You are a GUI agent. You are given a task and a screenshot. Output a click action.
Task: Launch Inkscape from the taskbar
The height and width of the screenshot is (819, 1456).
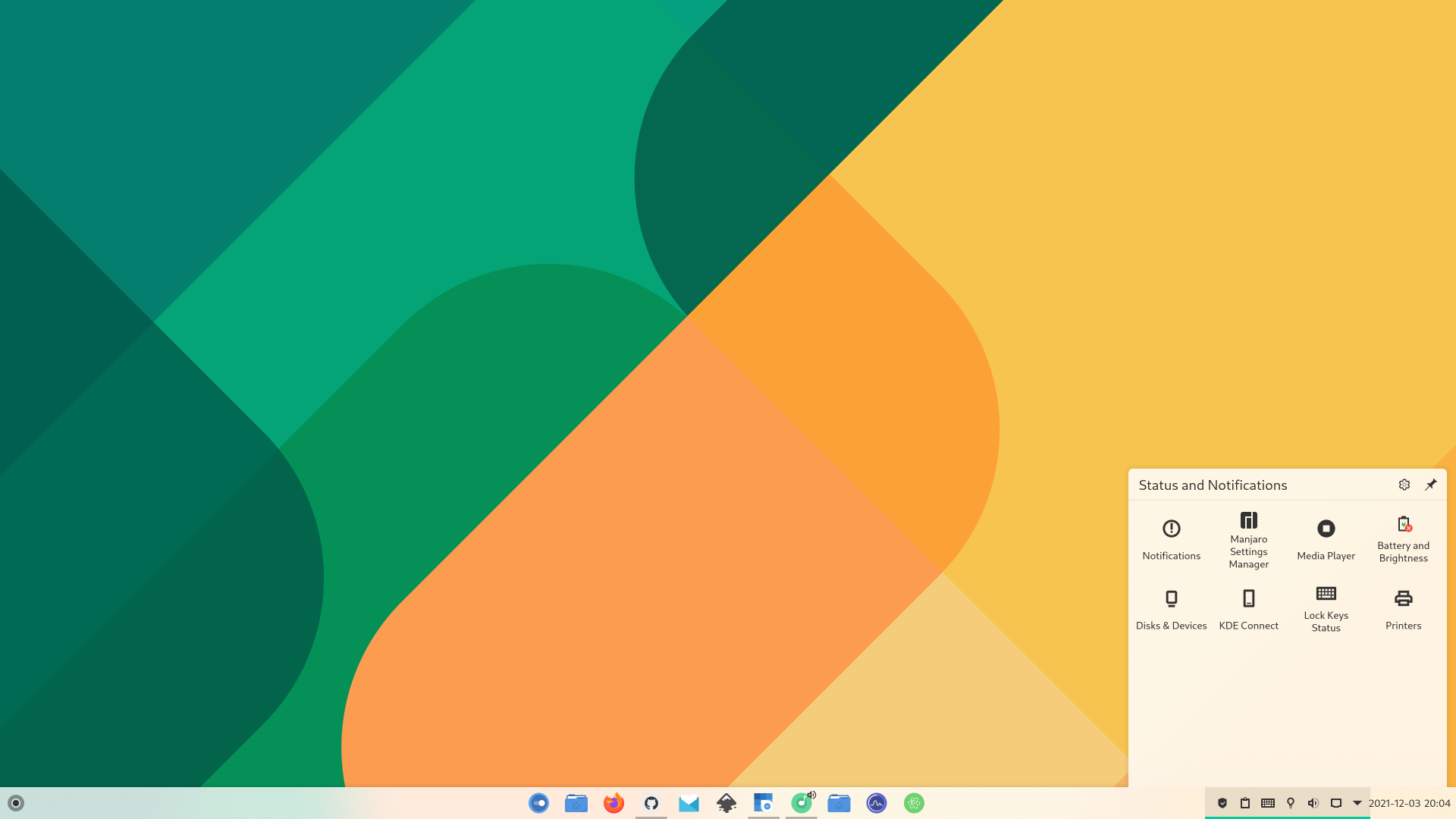tap(726, 803)
